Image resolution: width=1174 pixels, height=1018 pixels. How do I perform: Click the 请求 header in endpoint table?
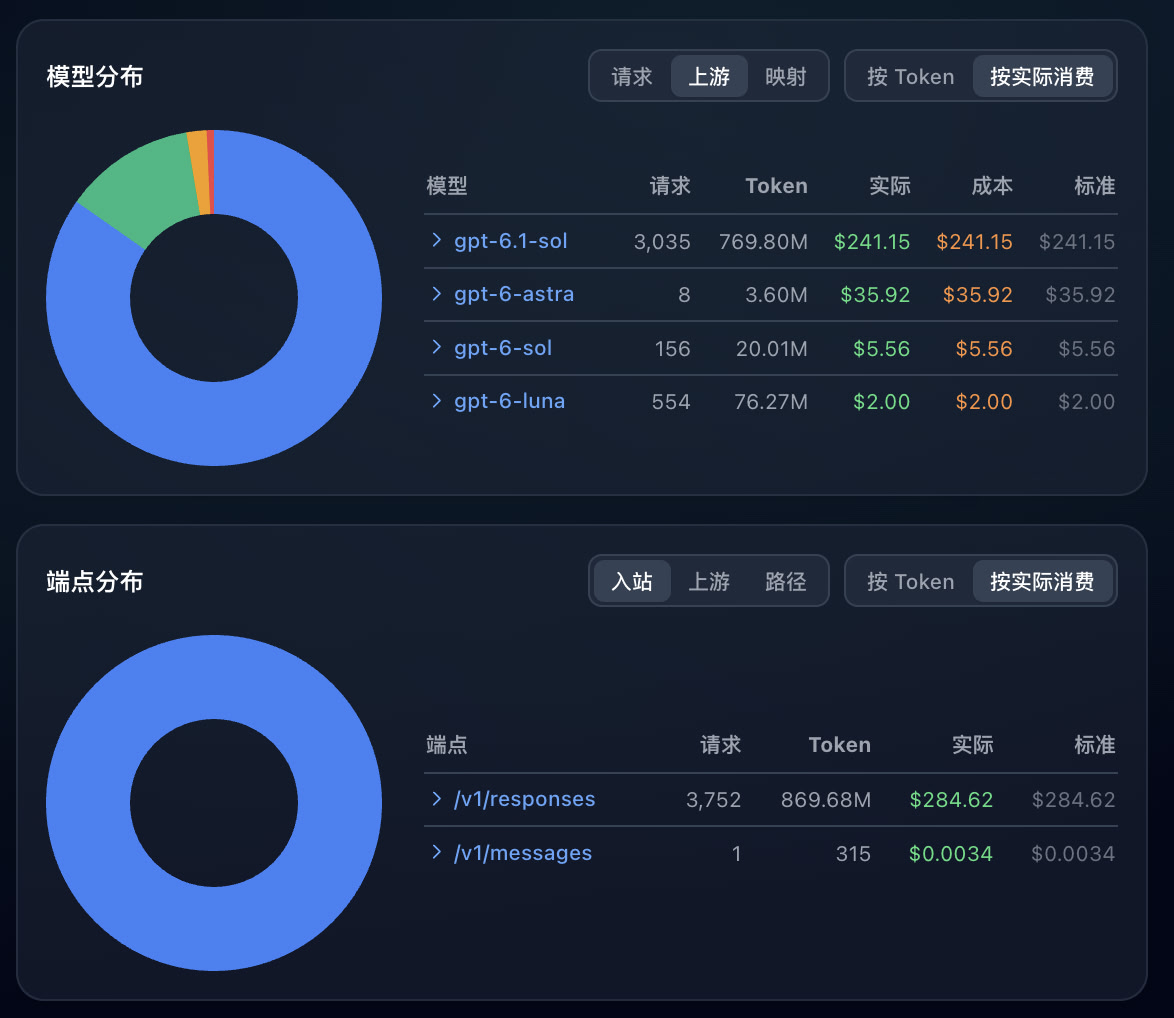tap(720, 745)
